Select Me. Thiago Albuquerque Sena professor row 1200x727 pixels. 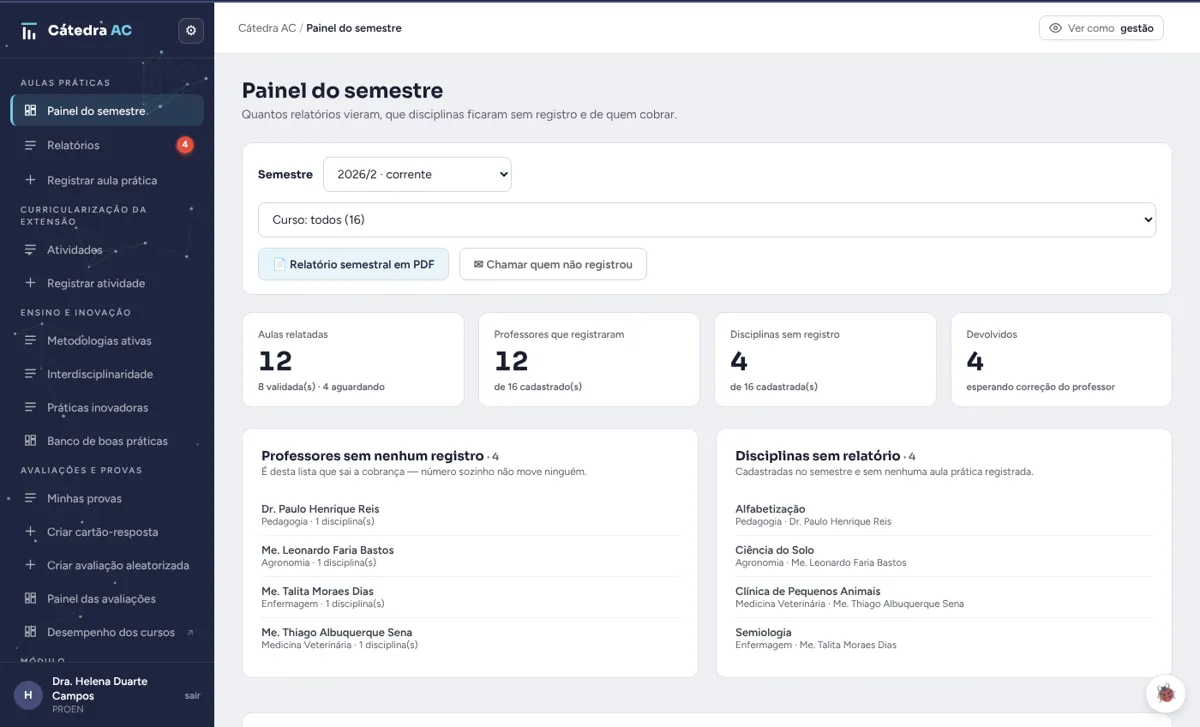point(470,638)
